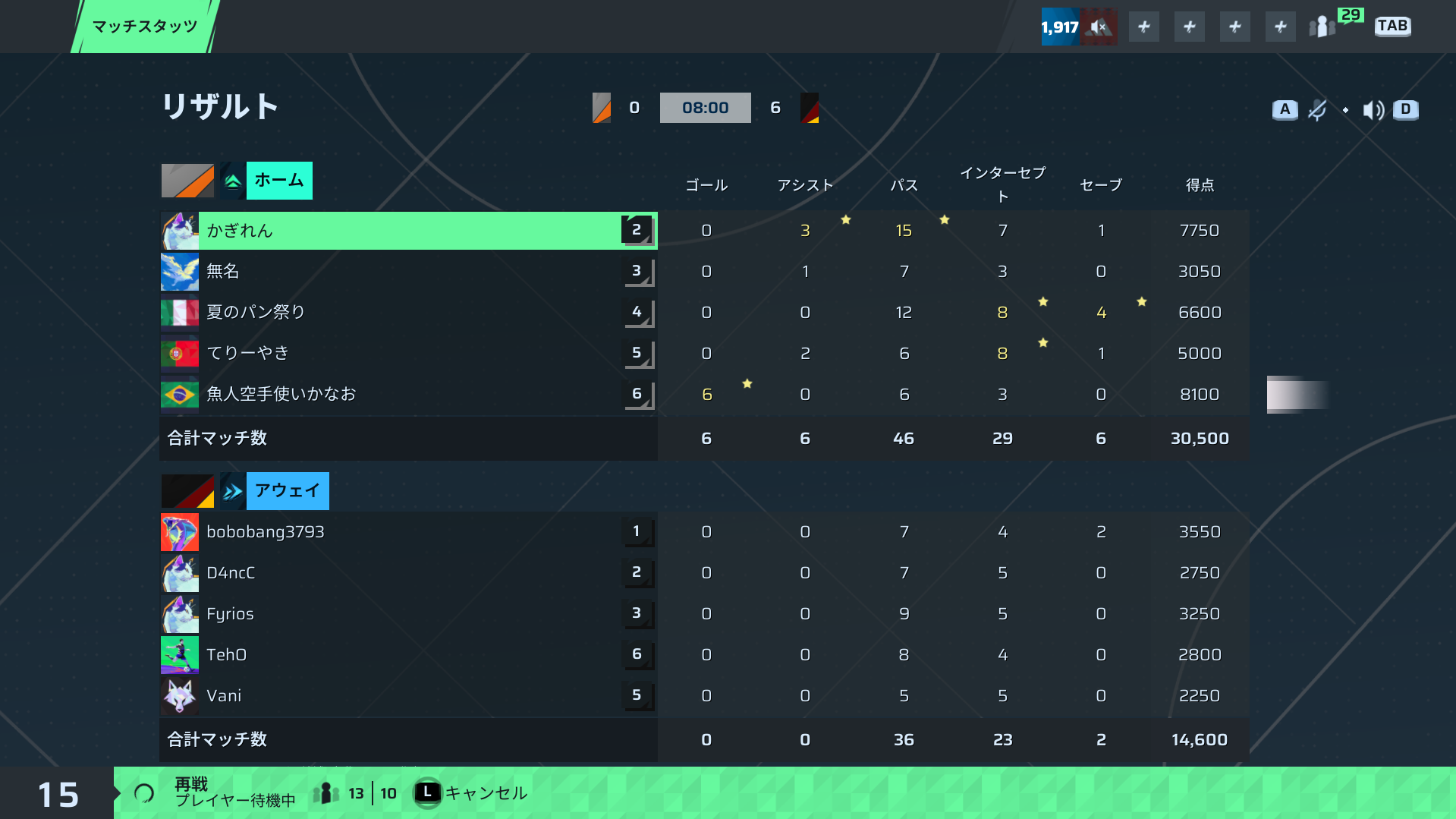Click かぎれん's level 2 badge
Image resolution: width=1456 pixels, height=819 pixels.
click(637, 230)
